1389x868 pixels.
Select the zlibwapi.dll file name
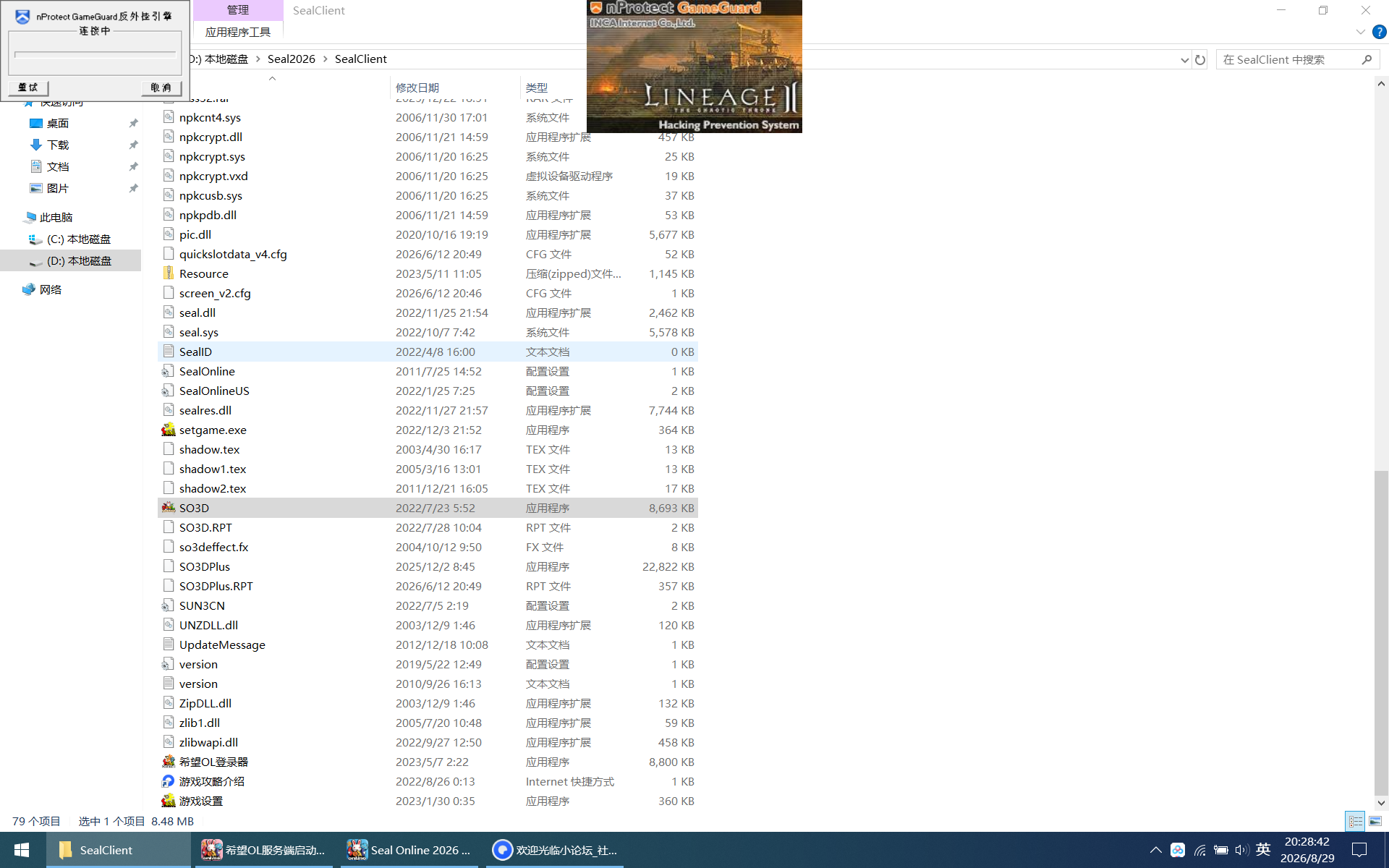[x=208, y=742]
